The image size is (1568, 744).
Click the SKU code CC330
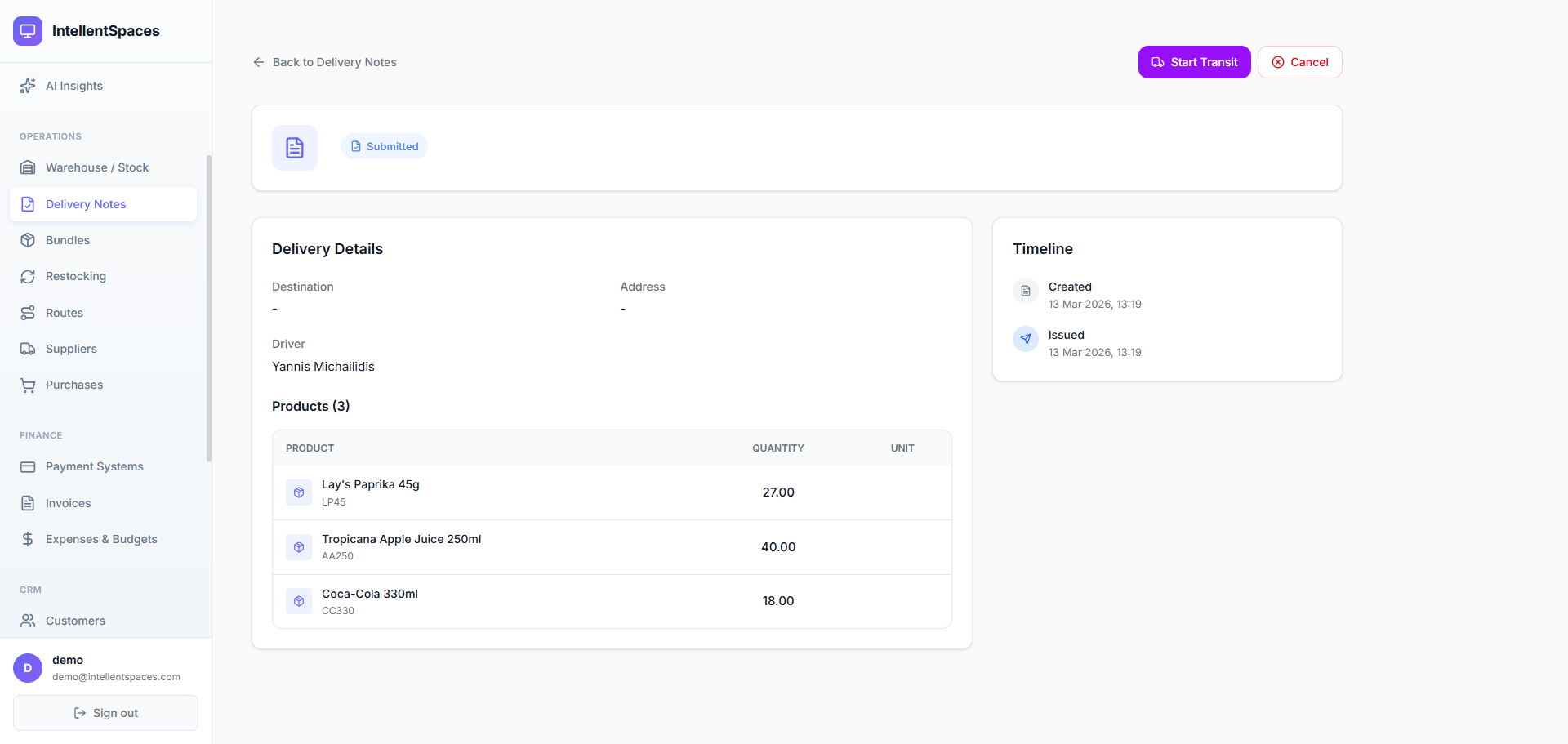click(x=338, y=611)
